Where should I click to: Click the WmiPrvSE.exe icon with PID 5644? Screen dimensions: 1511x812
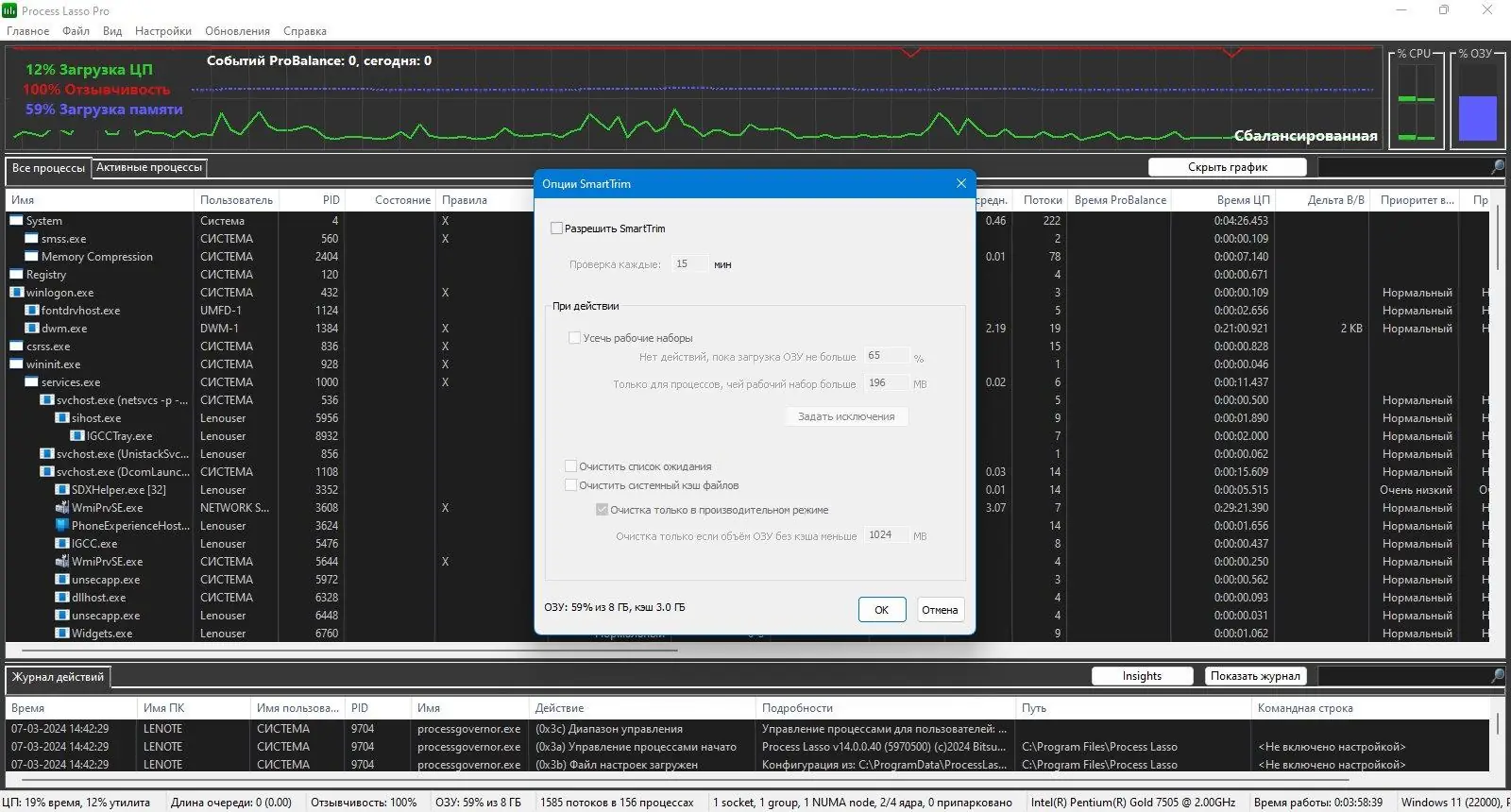(x=61, y=562)
